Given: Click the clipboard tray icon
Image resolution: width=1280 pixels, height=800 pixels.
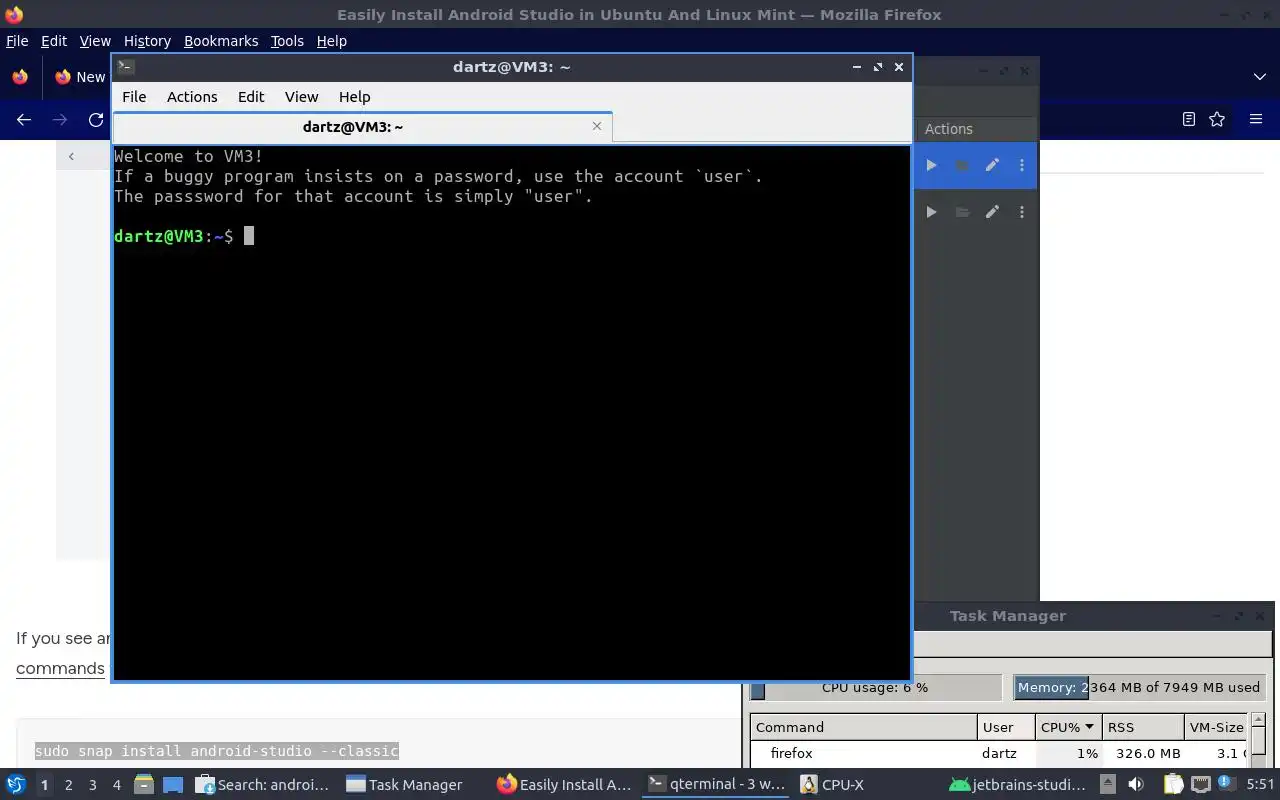Looking at the screenshot, I should click(x=1173, y=785).
